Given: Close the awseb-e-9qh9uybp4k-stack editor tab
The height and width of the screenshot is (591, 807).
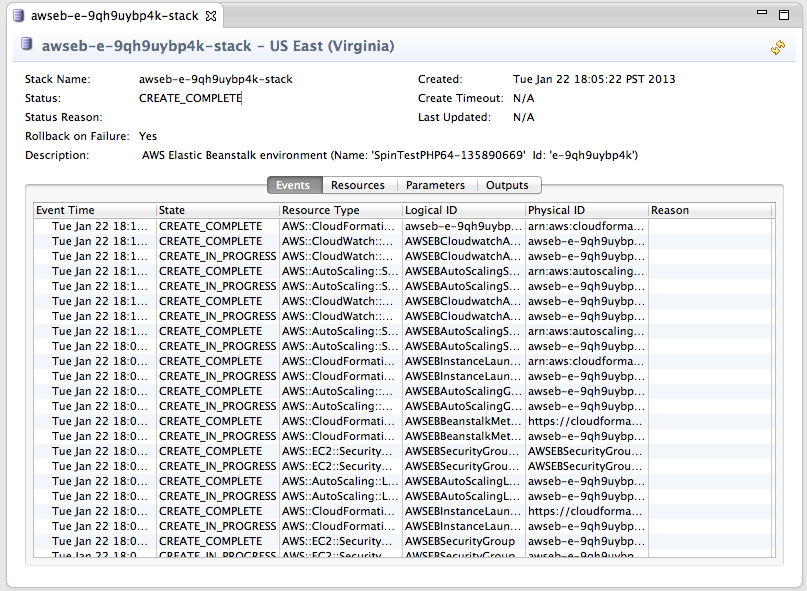Looking at the screenshot, I should pos(210,16).
